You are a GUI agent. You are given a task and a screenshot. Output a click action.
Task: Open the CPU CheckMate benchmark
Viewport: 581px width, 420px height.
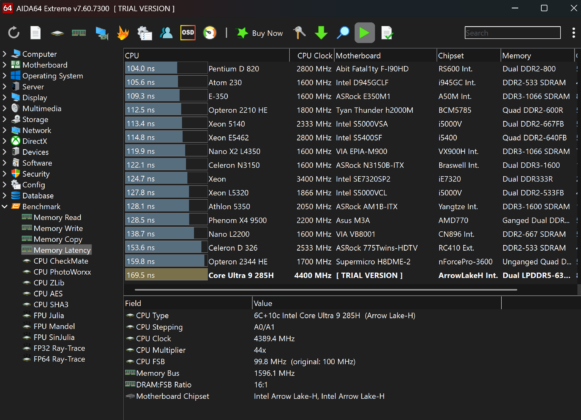coord(61,261)
